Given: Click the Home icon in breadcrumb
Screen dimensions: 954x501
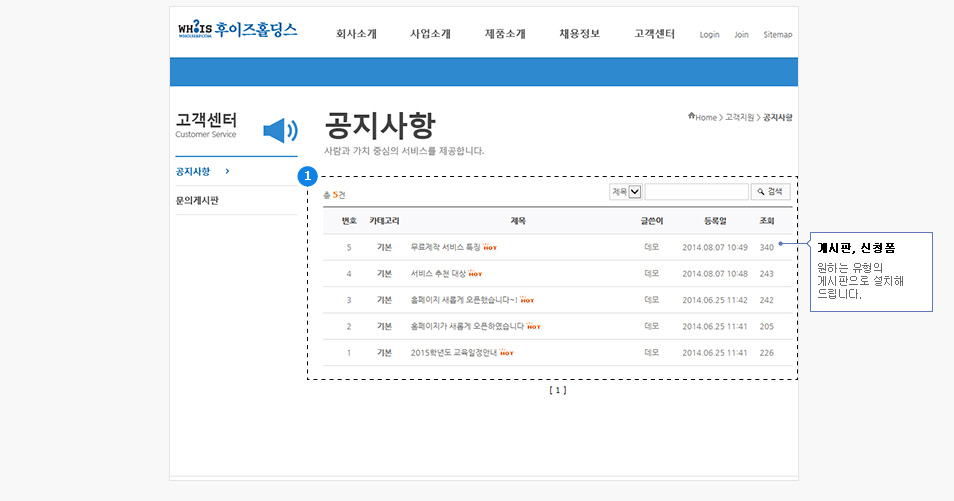Looking at the screenshot, I should [692, 117].
